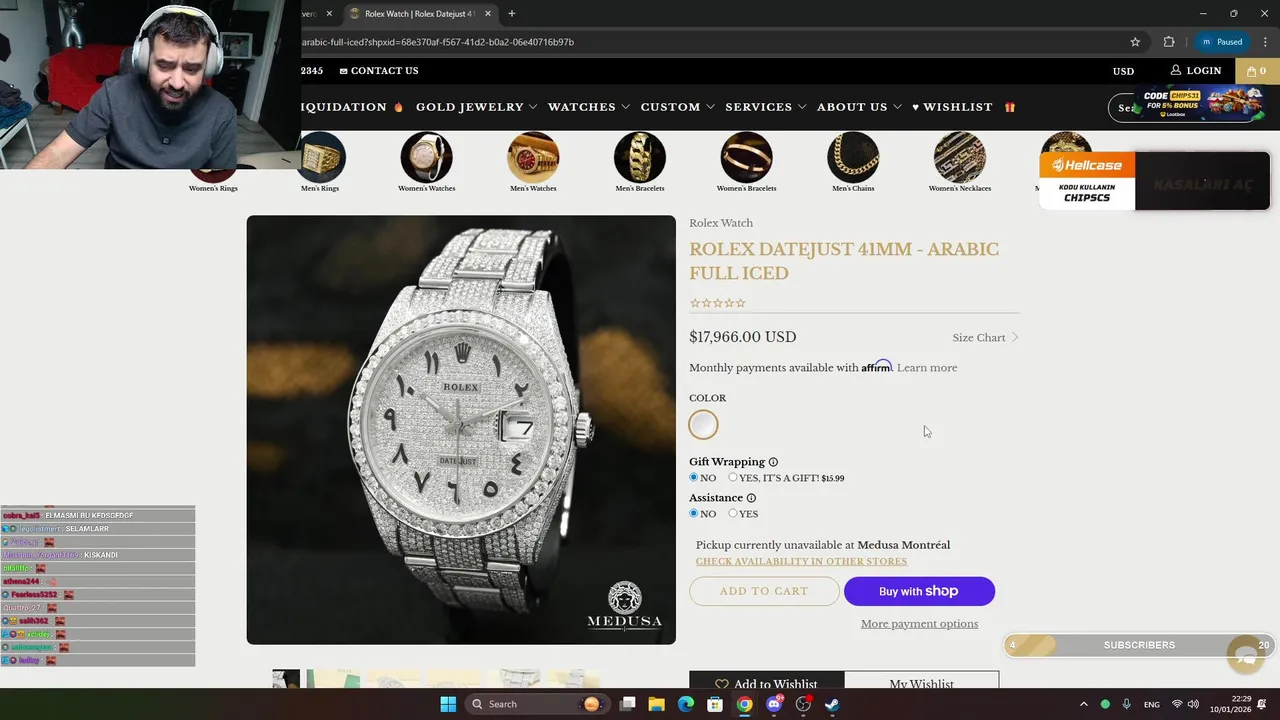The image size is (1280, 720).
Task: Click the Rolex Watch brand link
Action: [x=721, y=223]
